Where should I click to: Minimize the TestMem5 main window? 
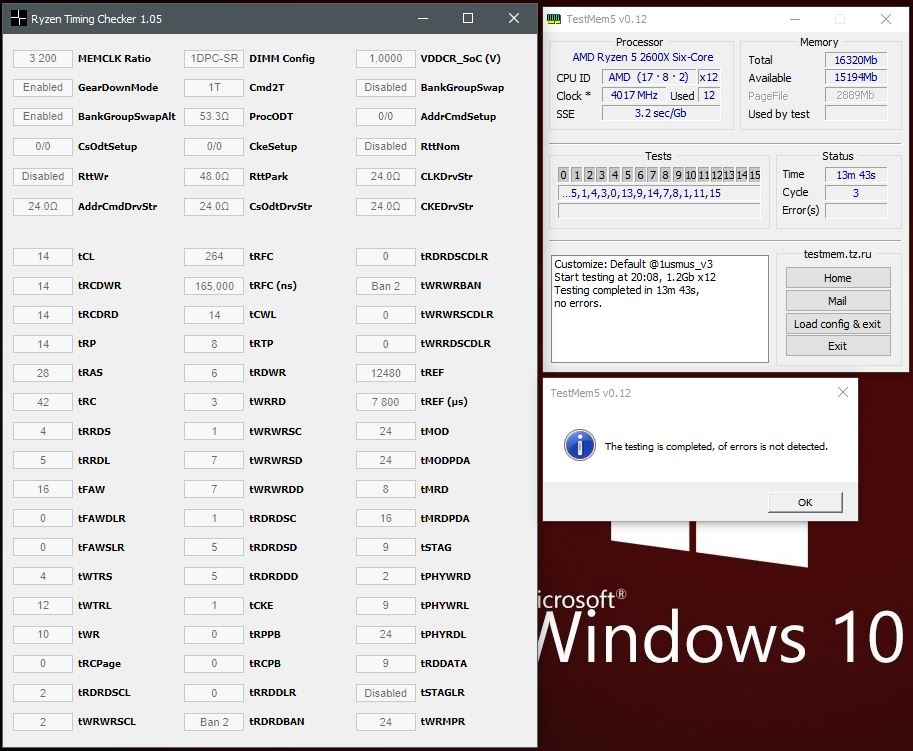(x=795, y=19)
